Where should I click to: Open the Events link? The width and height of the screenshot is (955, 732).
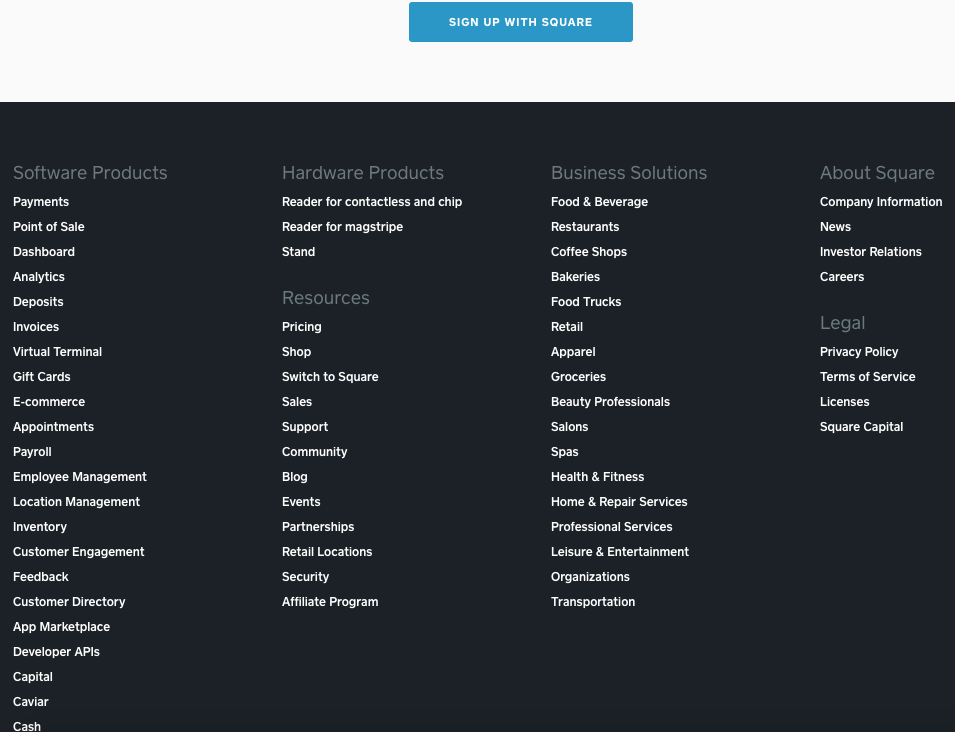[x=301, y=501]
